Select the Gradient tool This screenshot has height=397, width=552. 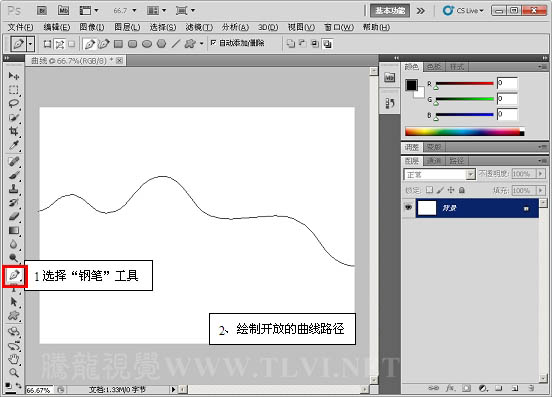point(14,231)
